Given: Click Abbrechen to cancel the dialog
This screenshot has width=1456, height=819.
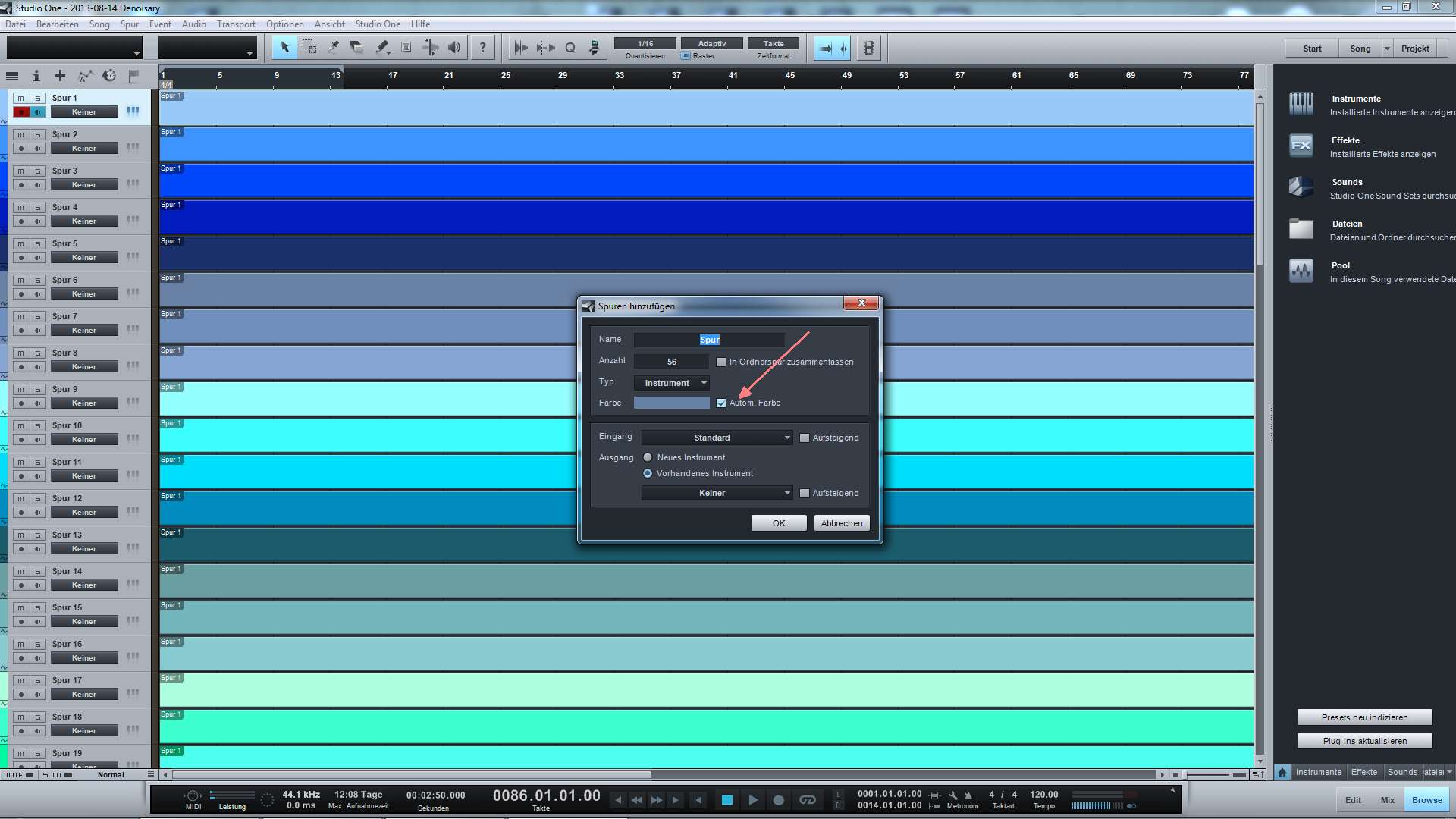Looking at the screenshot, I should tap(842, 523).
